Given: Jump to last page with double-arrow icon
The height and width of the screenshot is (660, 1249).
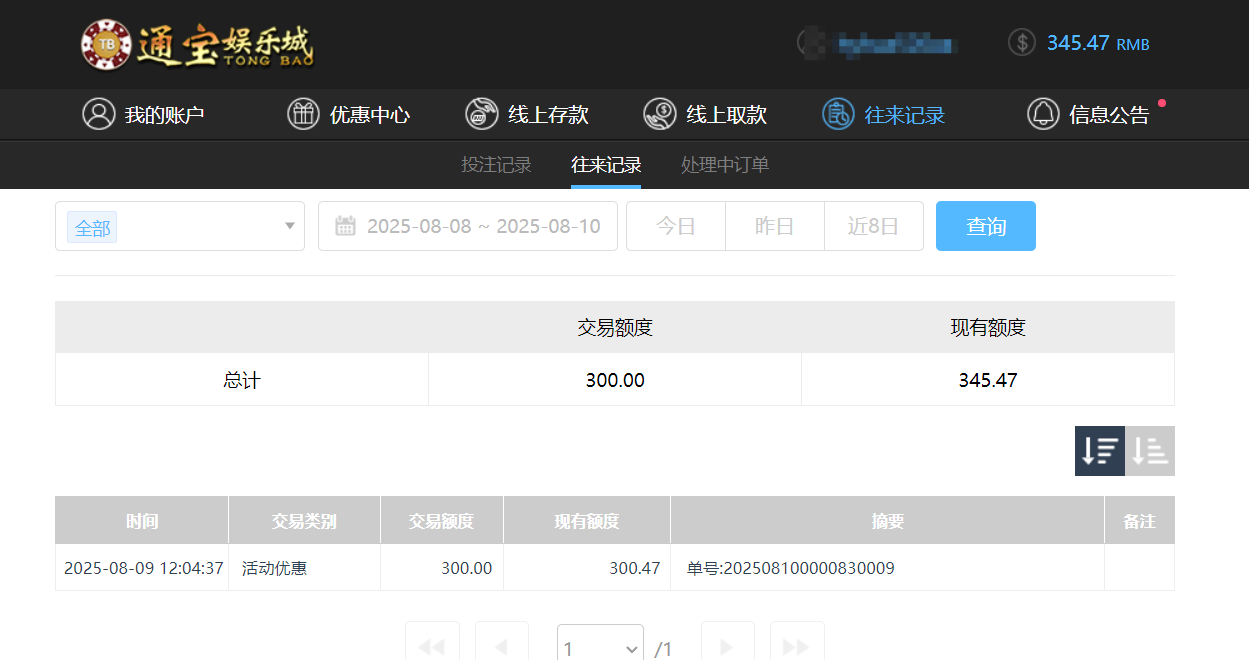Looking at the screenshot, I should point(795,645).
